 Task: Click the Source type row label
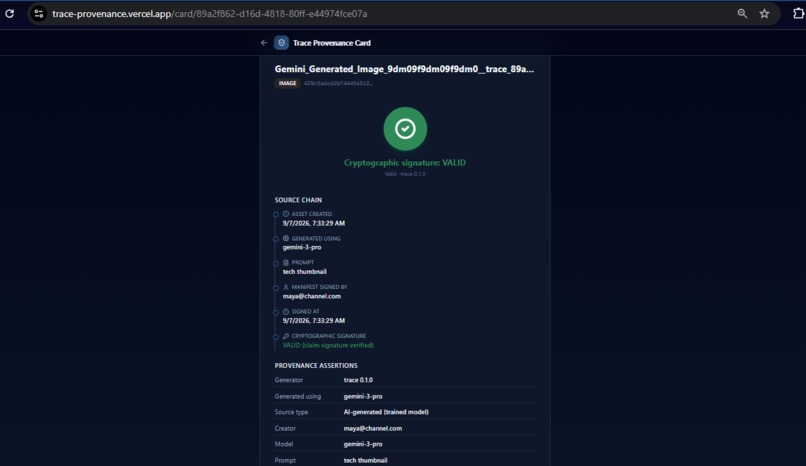click(291, 412)
